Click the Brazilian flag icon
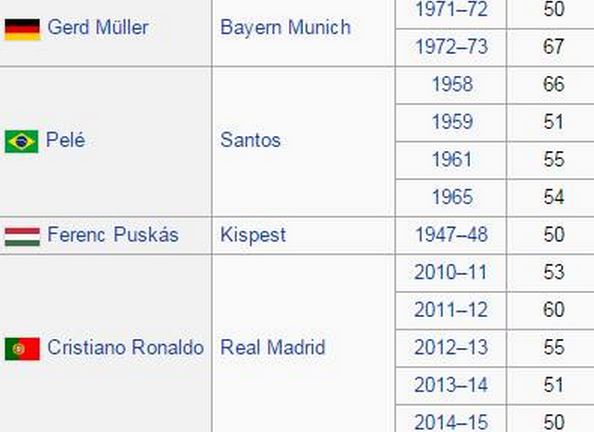 click(x=21, y=141)
